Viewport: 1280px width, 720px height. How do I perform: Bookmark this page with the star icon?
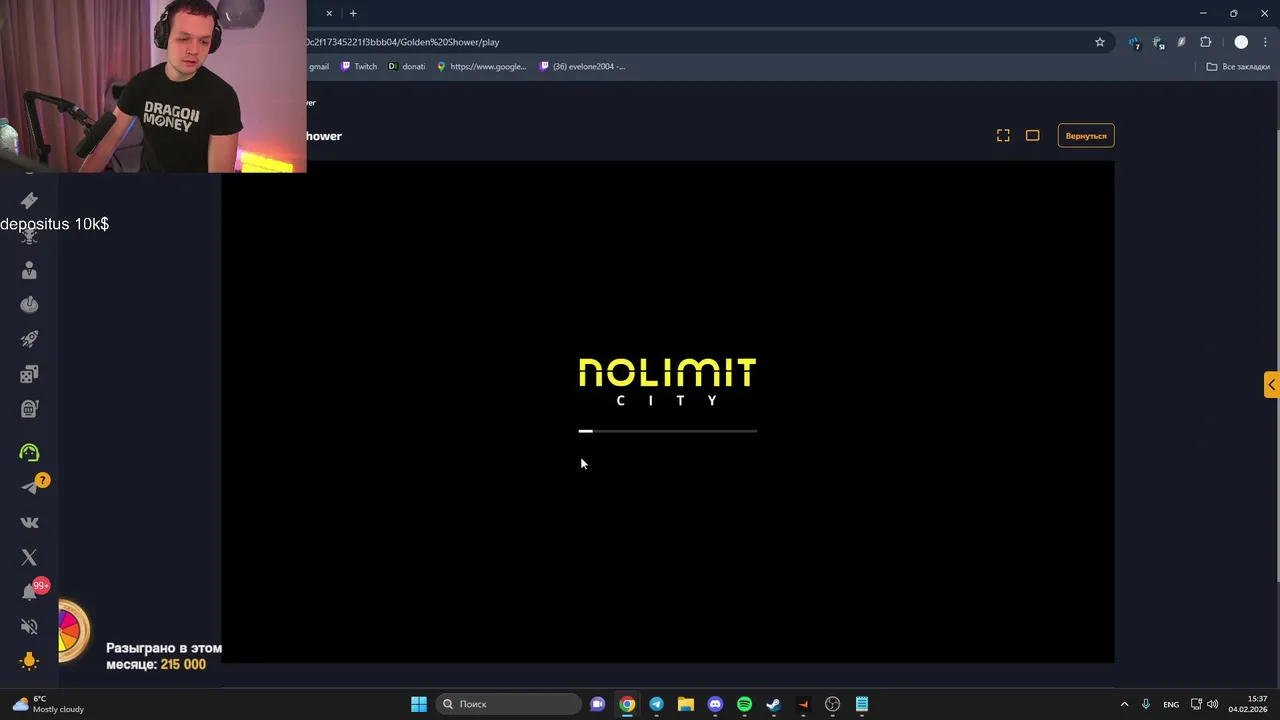click(x=1100, y=42)
